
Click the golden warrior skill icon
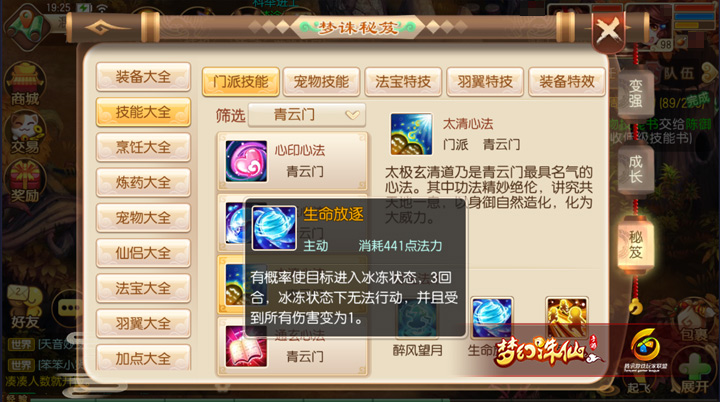tap(567, 317)
